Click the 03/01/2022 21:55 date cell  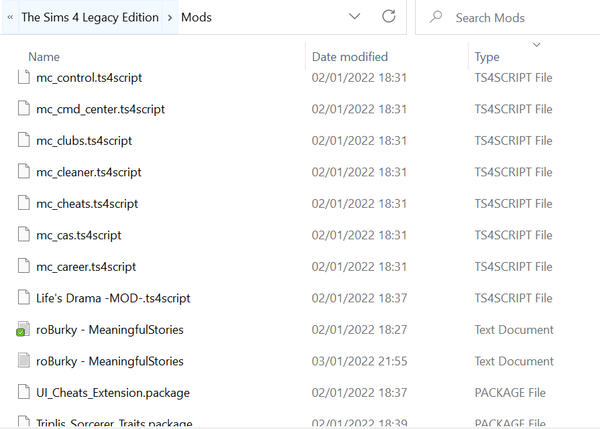[359, 361]
